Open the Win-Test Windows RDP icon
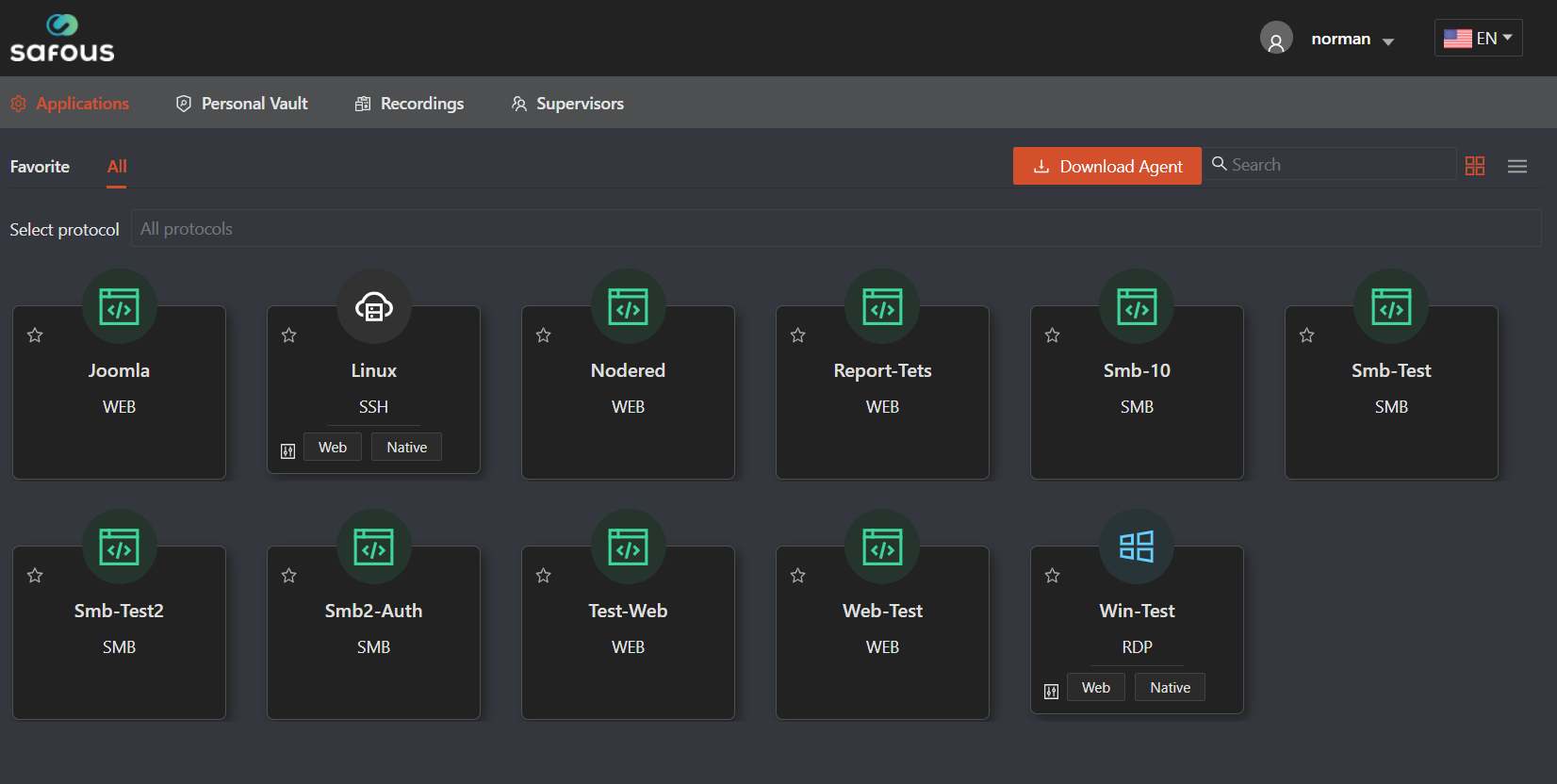Screen dimensions: 1557x784 [x=1137, y=547]
